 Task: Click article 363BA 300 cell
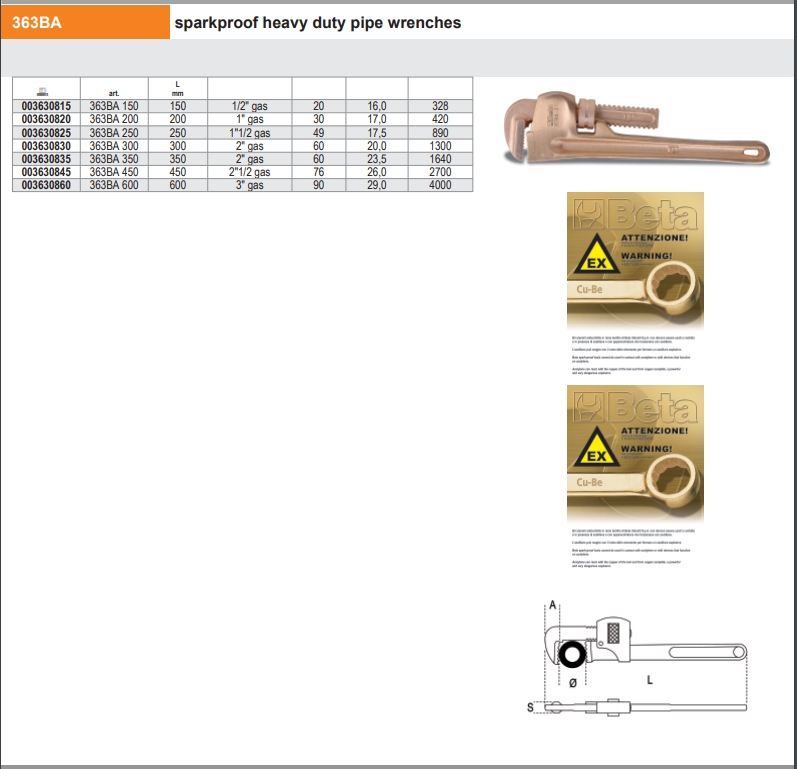coord(114,146)
